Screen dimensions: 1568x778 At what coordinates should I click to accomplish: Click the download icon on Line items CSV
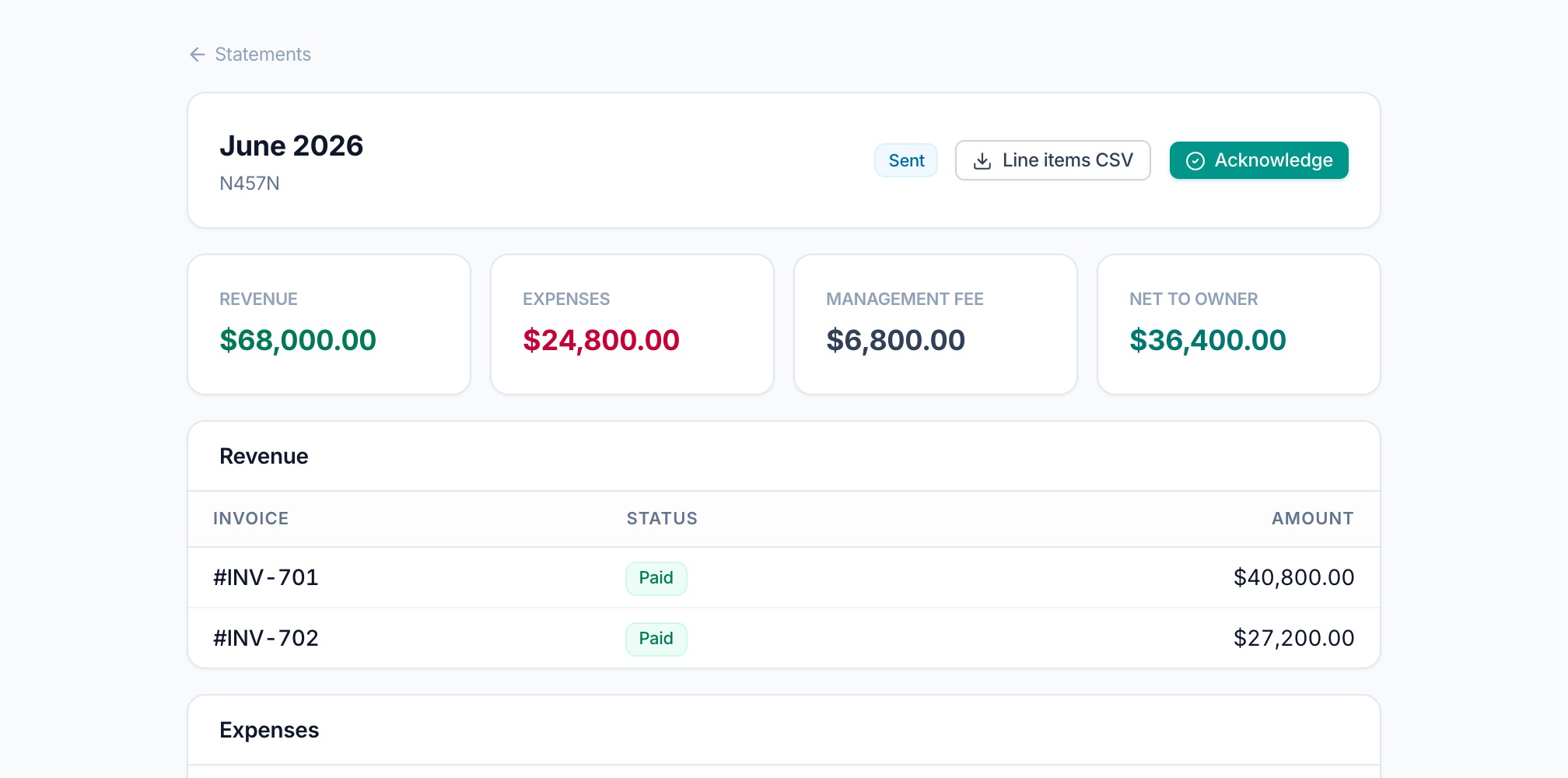point(982,161)
